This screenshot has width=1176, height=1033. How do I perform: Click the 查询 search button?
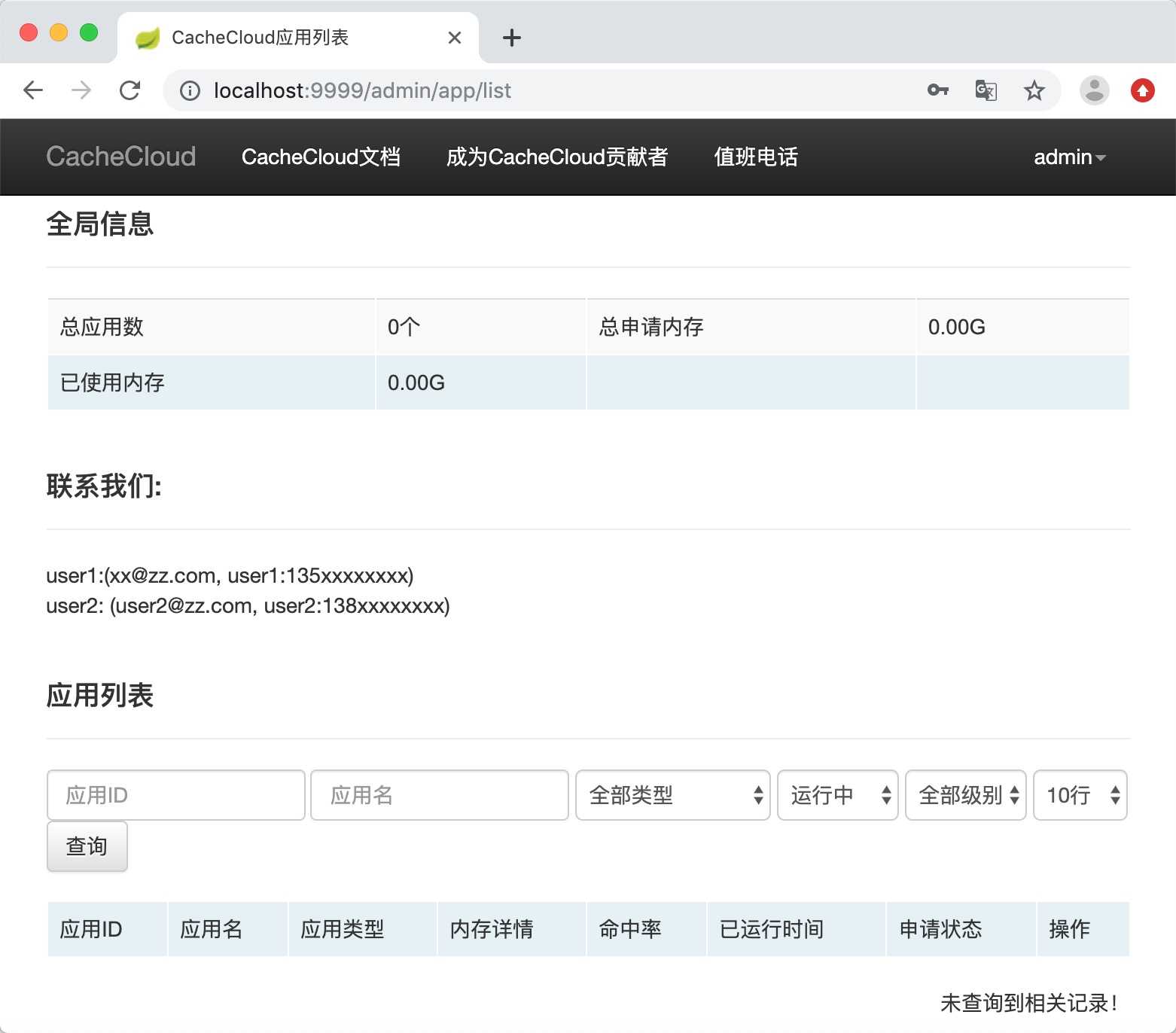pos(87,846)
